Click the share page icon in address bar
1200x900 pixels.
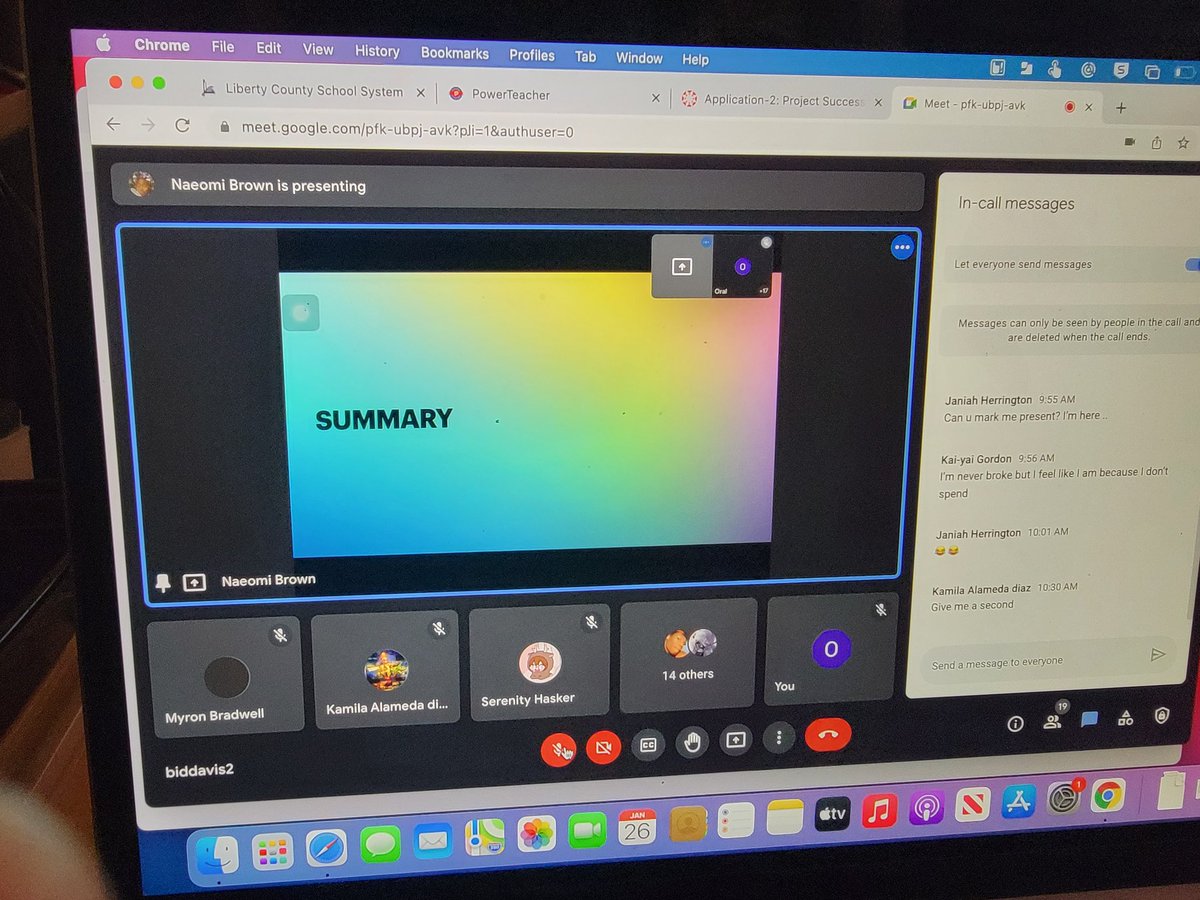(x=1157, y=142)
